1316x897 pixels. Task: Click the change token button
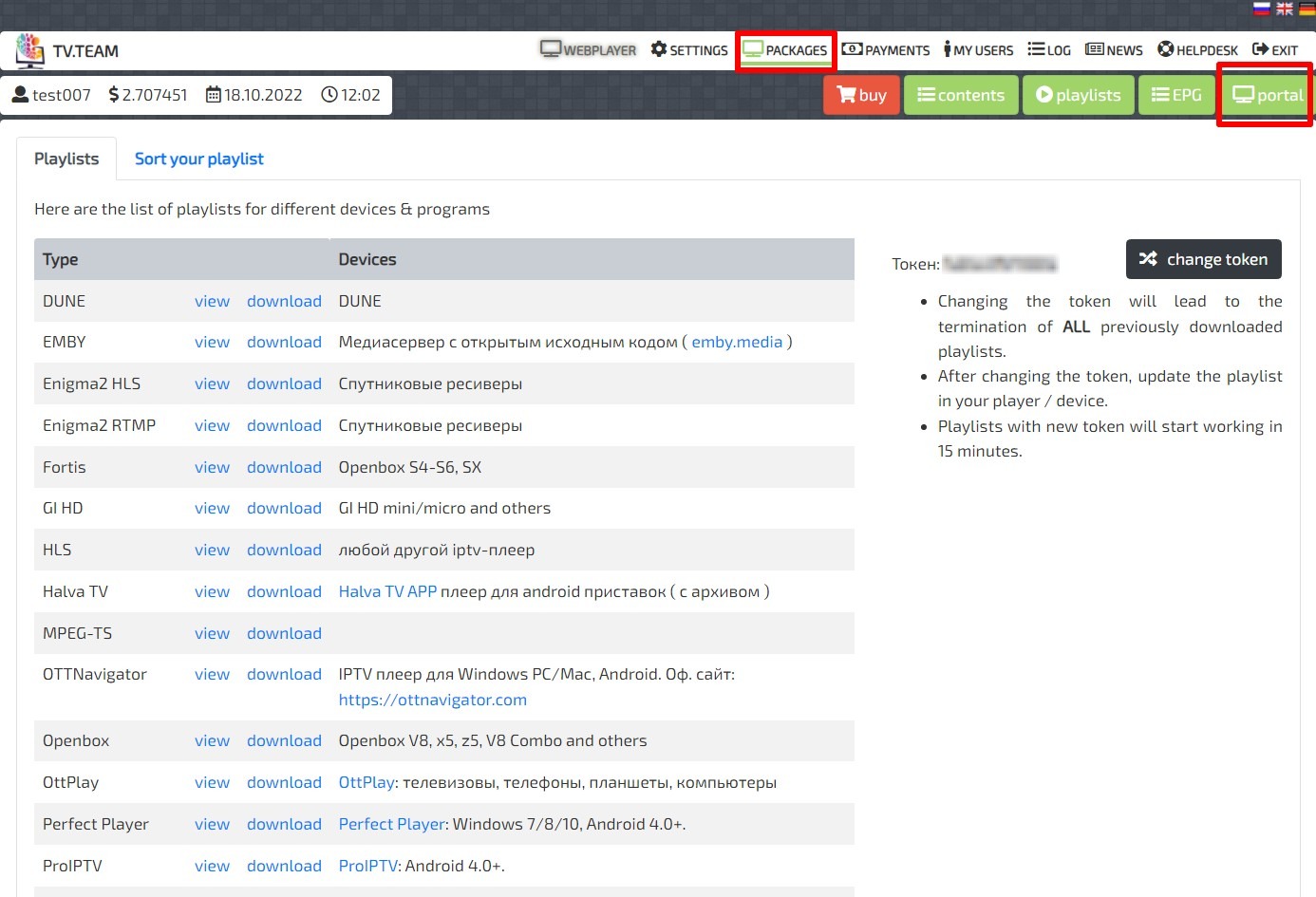(x=1204, y=259)
